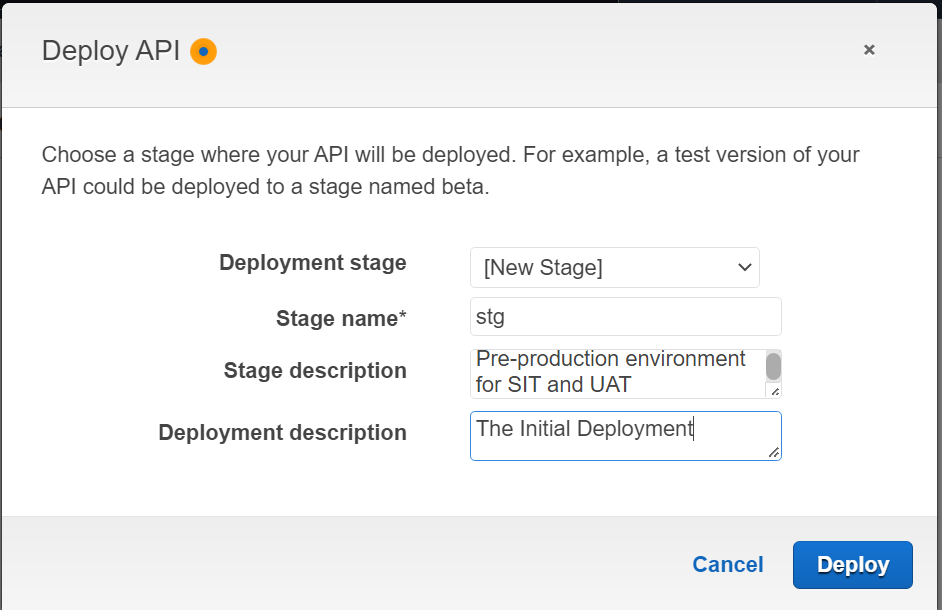Click the Deploy API dialog title
The image size is (942, 610).
pyautogui.click(x=111, y=51)
